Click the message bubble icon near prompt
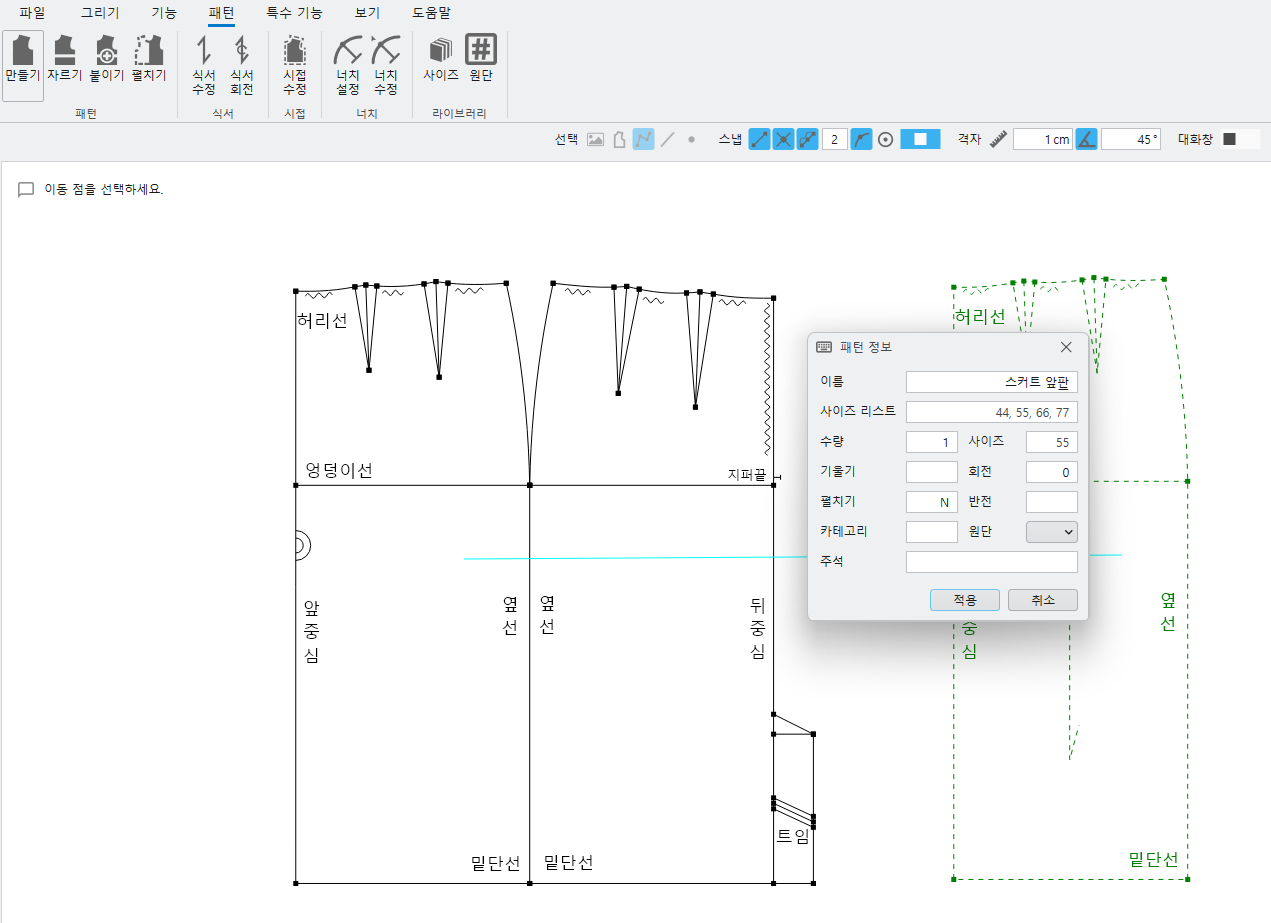Image resolution: width=1271 pixels, height=923 pixels. pos(26,189)
